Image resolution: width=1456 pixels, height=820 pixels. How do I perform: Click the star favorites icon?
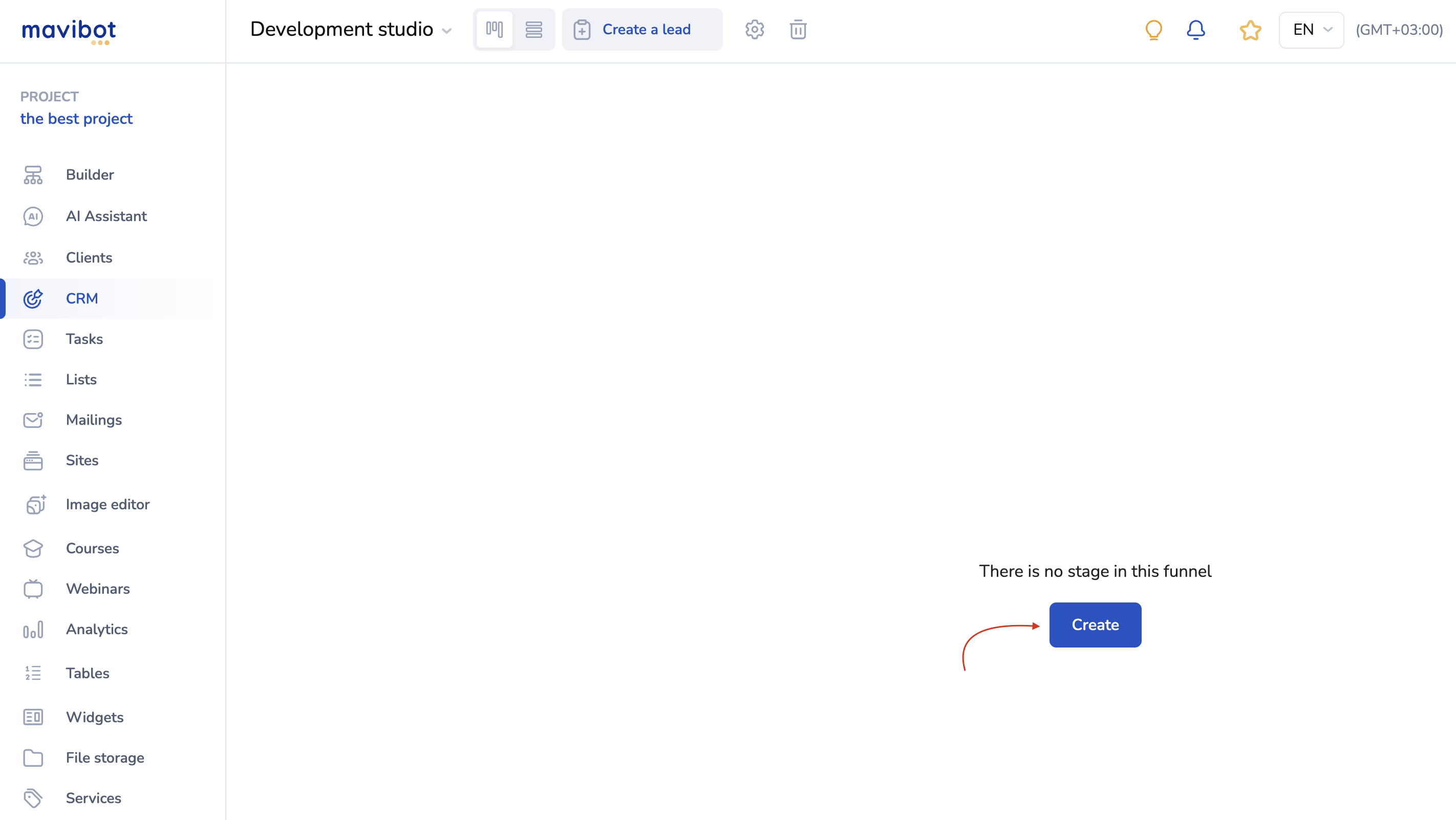1250,30
